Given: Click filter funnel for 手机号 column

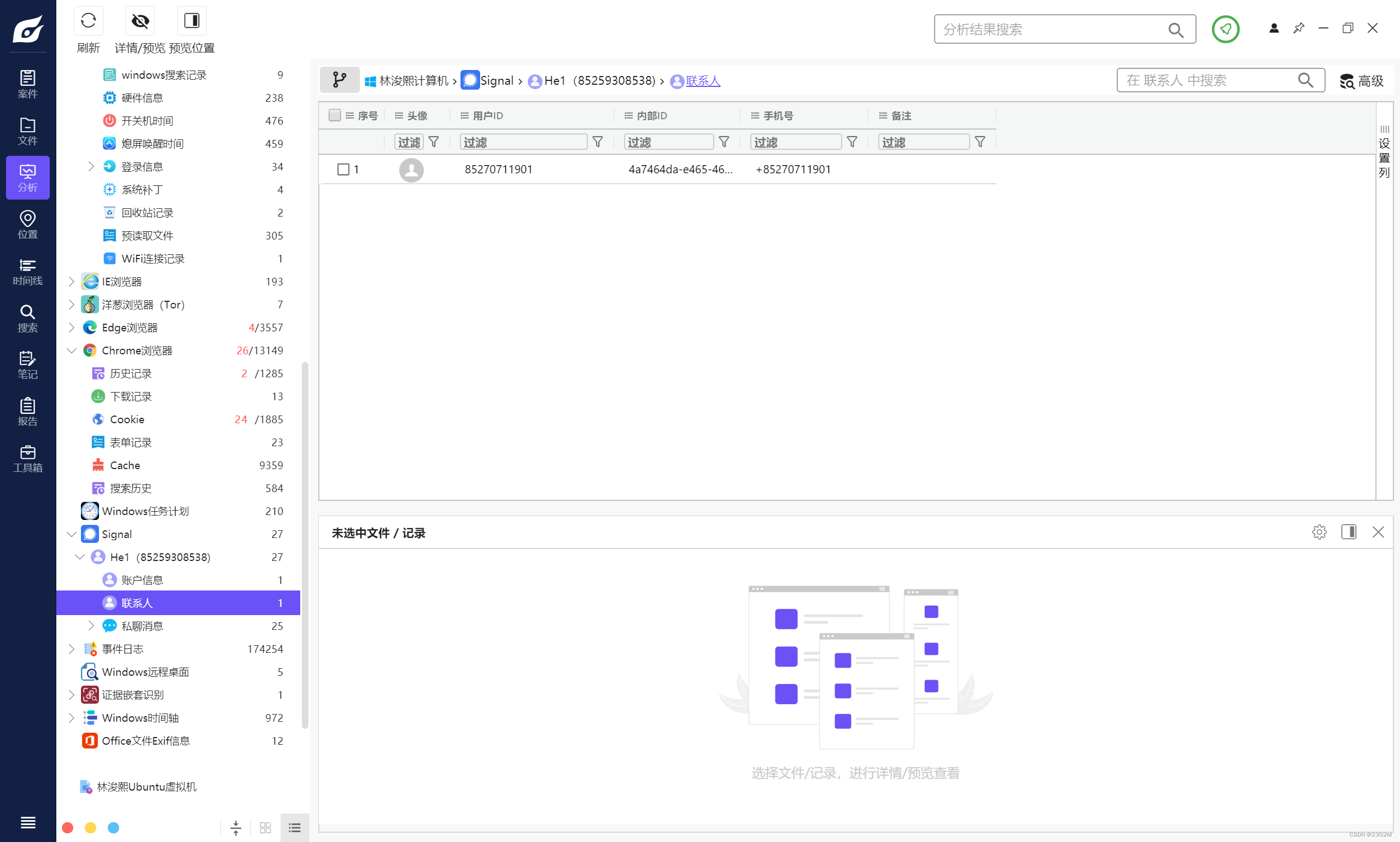Looking at the screenshot, I should [x=851, y=142].
